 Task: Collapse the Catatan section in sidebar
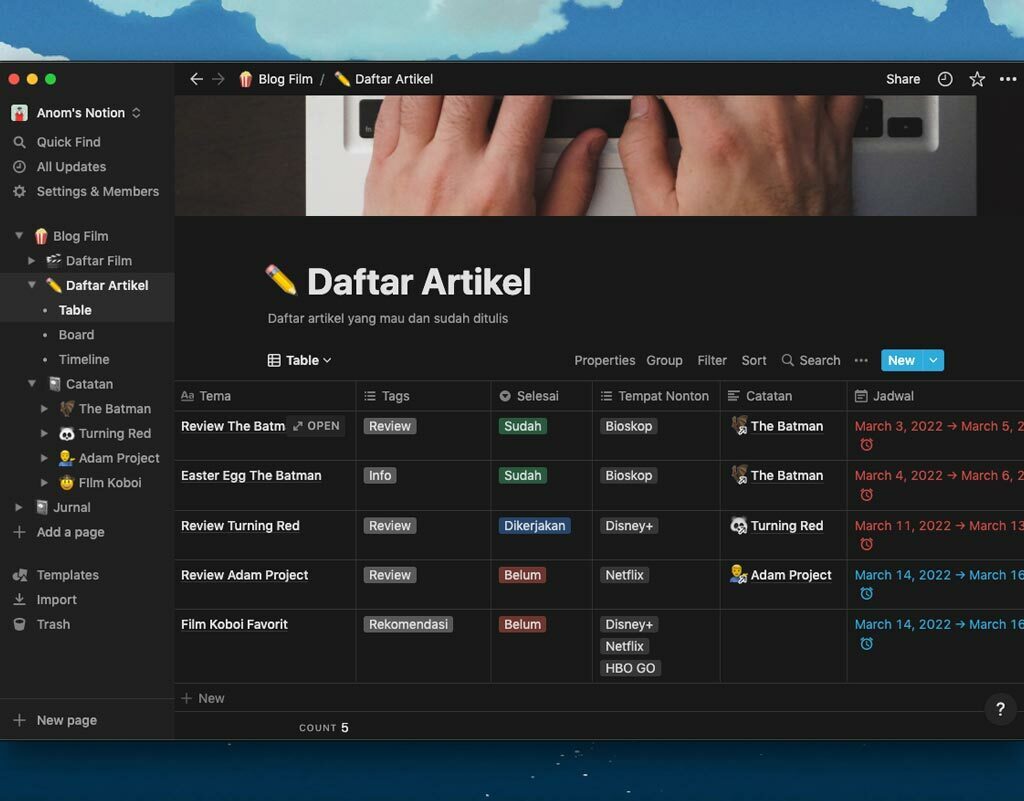point(32,383)
